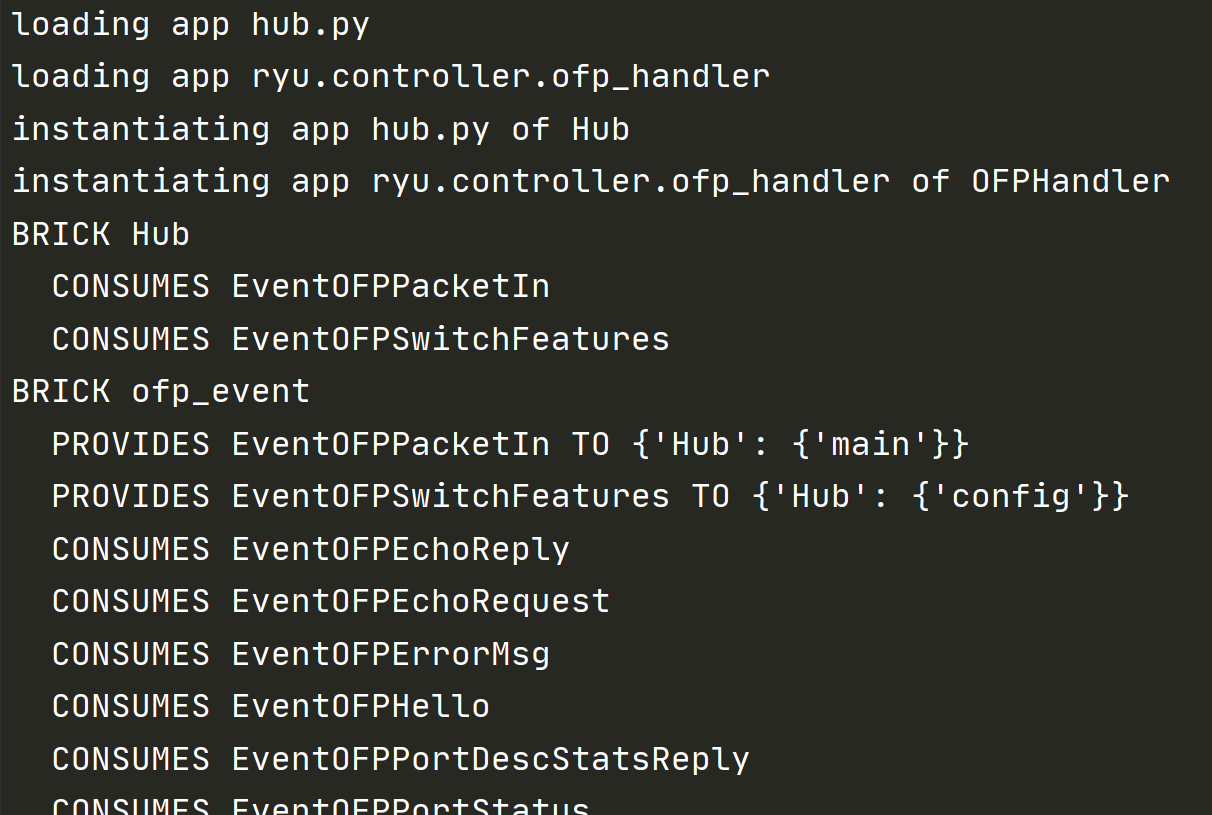Click the 'BRICK ofp_event' line
This screenshot has height=815, width=1212.
[161, 392]
